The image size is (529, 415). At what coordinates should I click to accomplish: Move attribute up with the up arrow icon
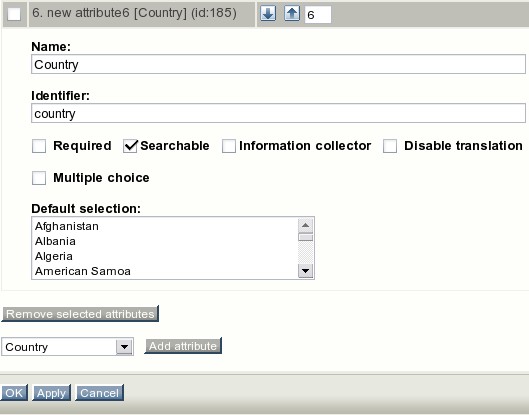[x=292, y=14]
